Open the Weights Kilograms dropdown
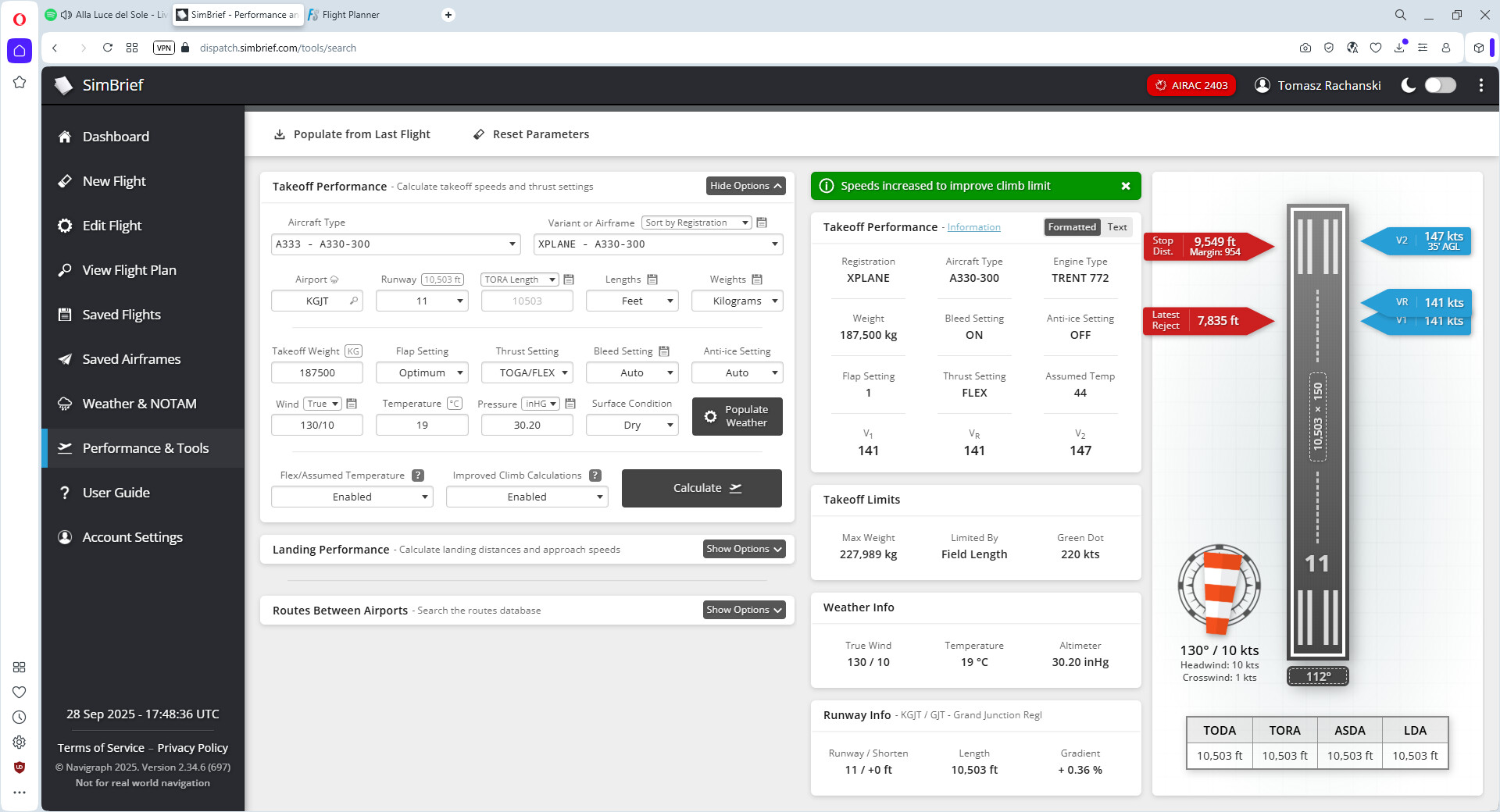Viewport: 1500px width, 812px height. [737, 301]
